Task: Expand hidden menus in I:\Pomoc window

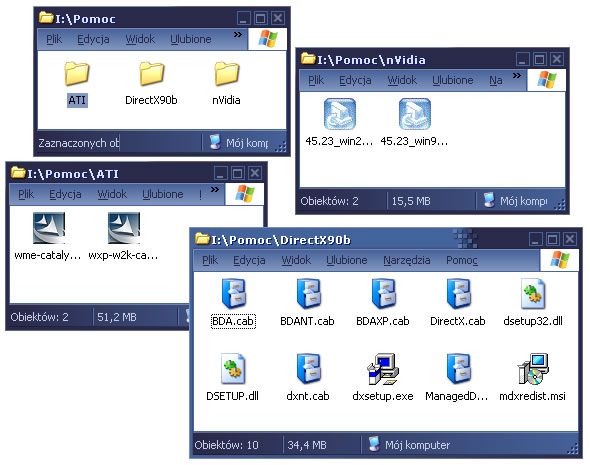Action: pyautogui.click(x=238, y=35)
